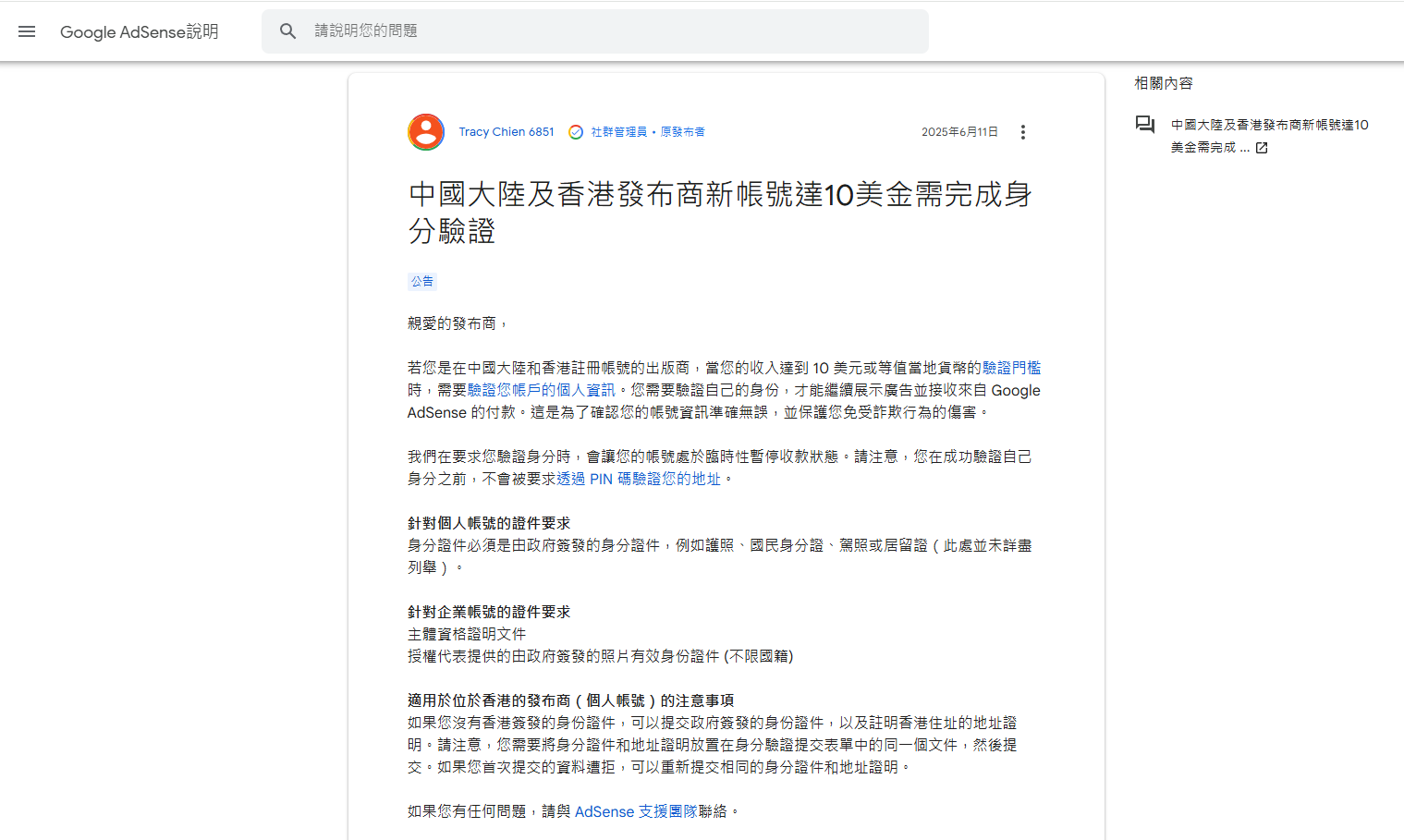Click the 原發布者 label
1404x840 pixels.
pyautogui.click(x=682, y=132)
